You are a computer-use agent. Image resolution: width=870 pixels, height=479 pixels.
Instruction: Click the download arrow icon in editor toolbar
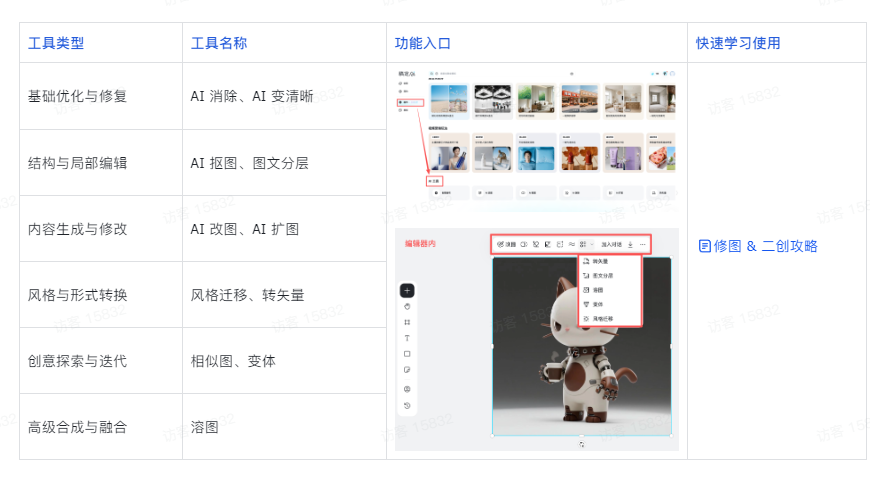[x=630, y=244]
